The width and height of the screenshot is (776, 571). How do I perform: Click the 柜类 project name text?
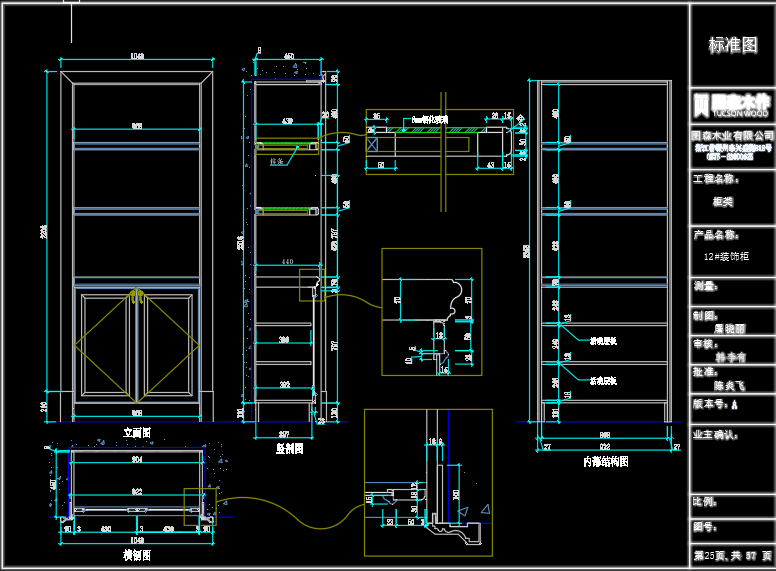[722, 201]
